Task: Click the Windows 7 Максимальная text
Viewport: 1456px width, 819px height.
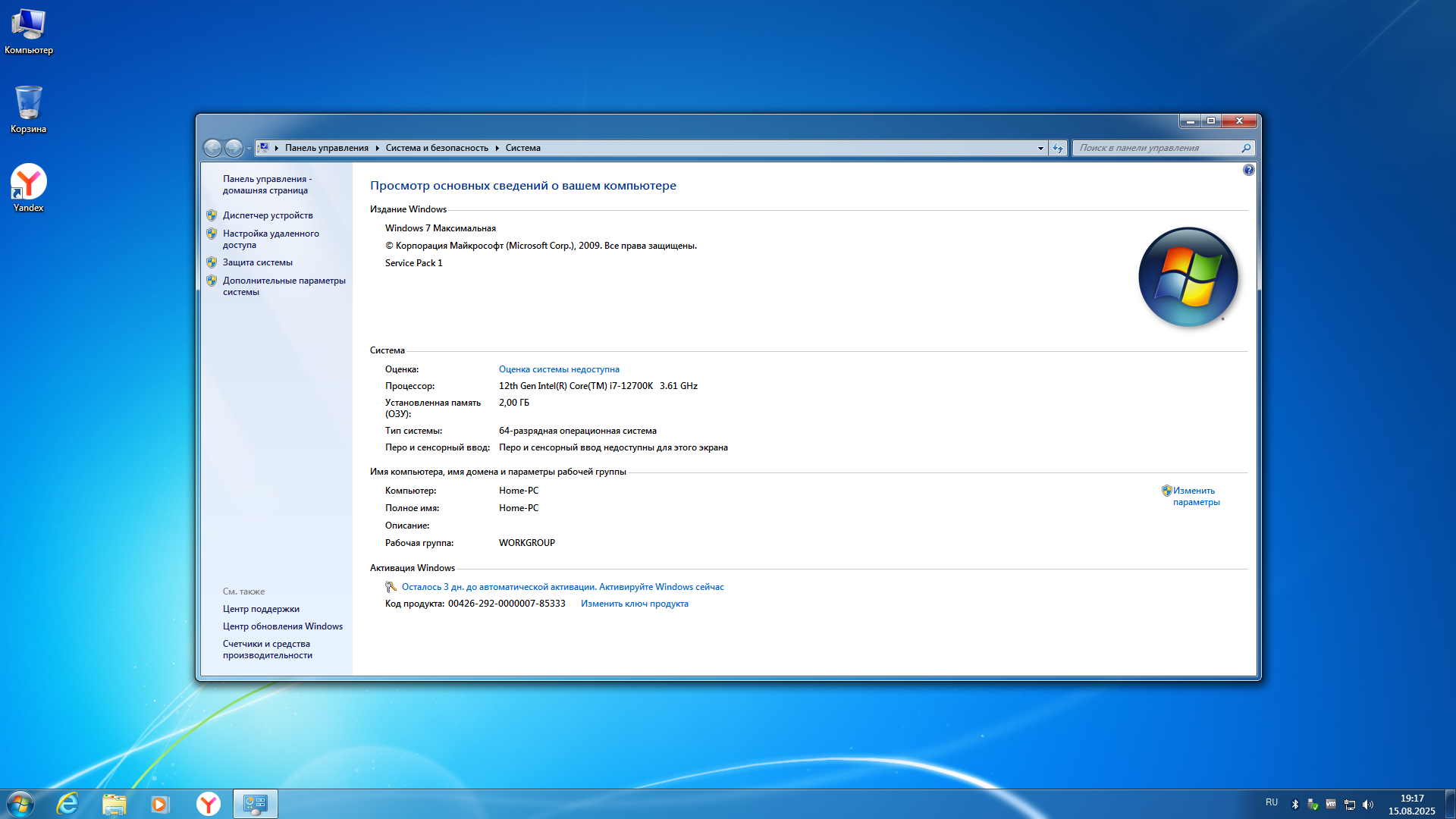Action: 441,228
